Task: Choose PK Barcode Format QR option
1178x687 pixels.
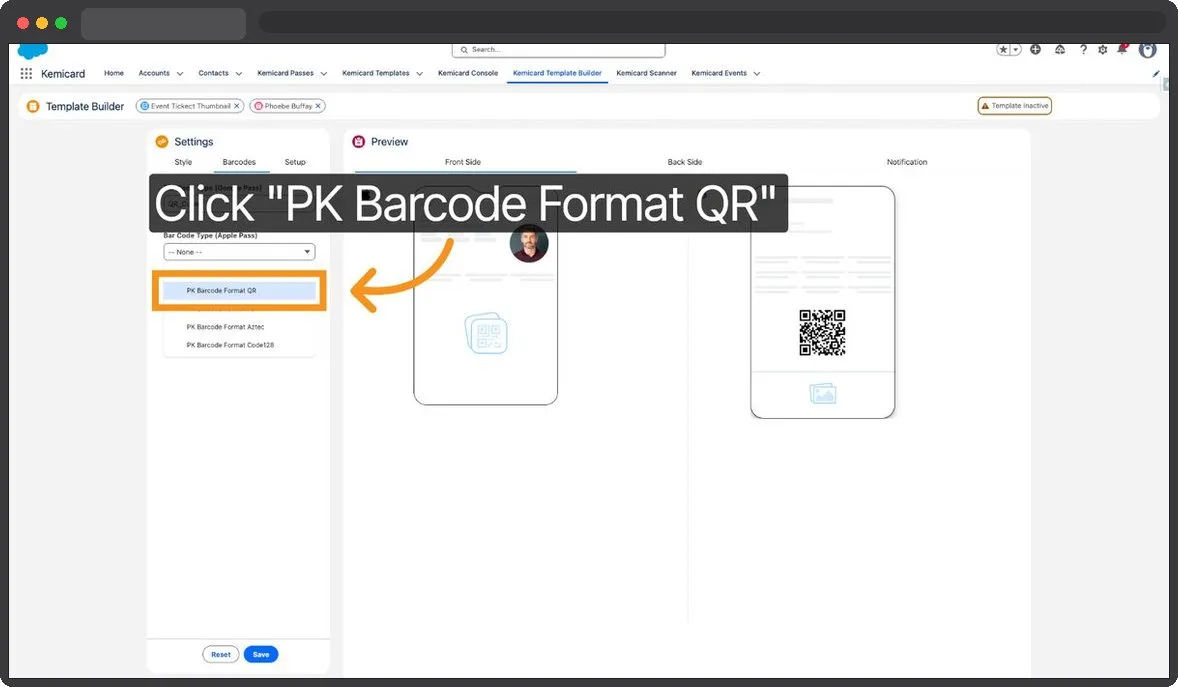Action: [x=239, y=290]
